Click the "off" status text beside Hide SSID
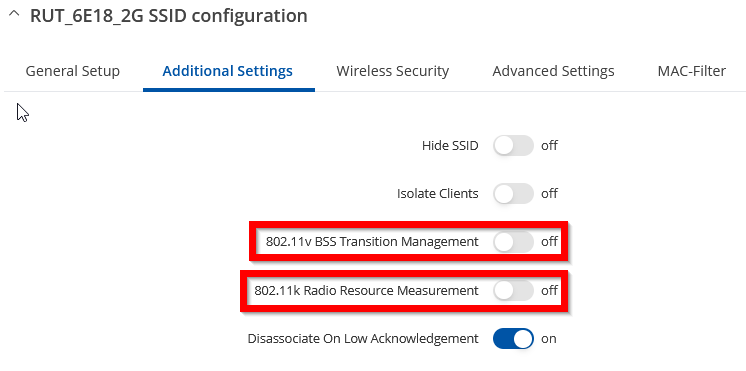Screen dimensions: 746x371 (x=550, y=146)
